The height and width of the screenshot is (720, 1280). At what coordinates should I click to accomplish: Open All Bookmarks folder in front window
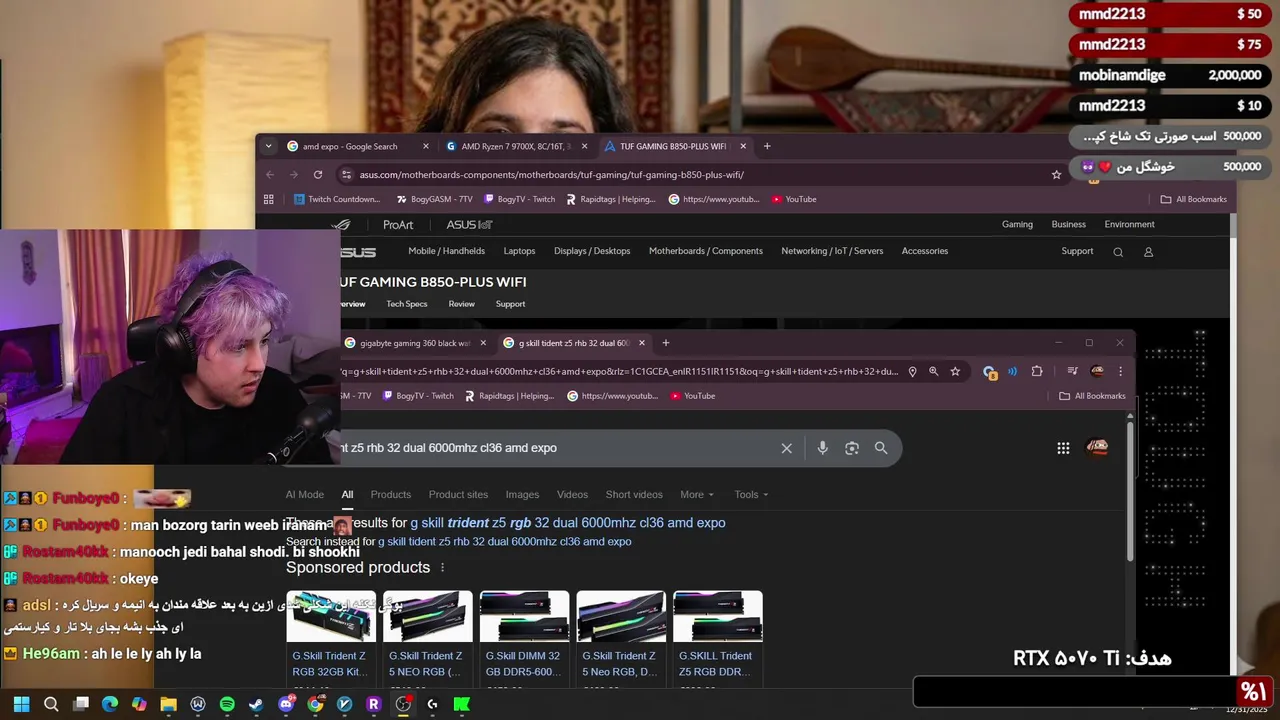(x=1092, y=396)
